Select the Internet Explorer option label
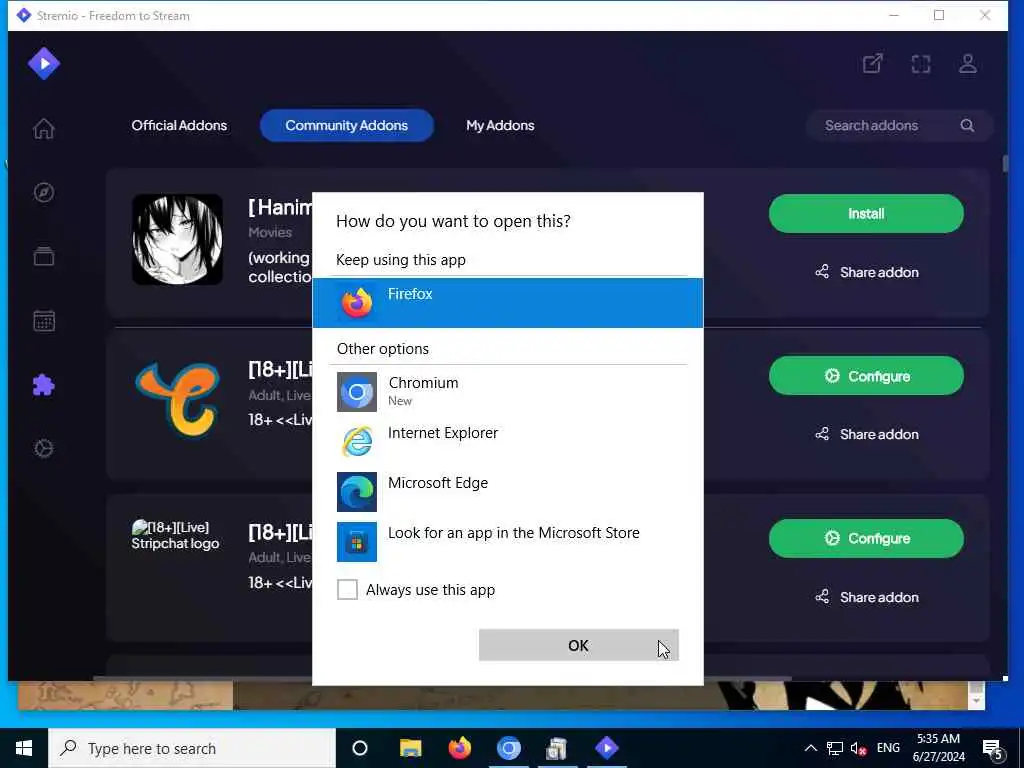The image size is (1024, 768). point(443,432)
